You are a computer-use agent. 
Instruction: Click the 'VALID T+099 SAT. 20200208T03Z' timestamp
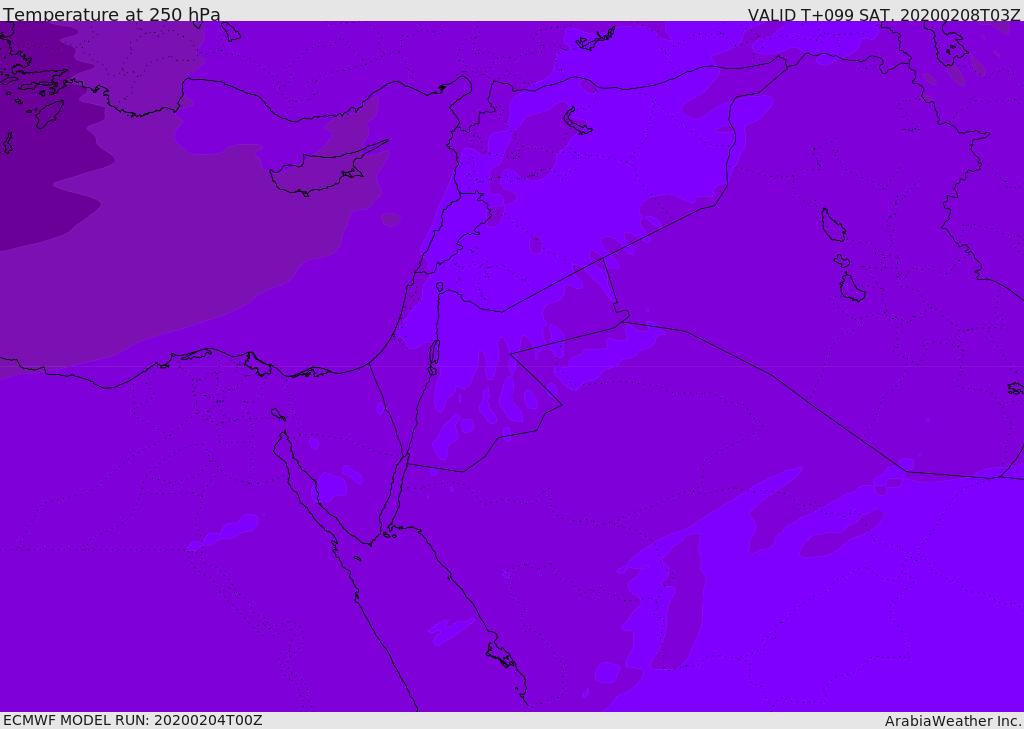[884, 14]
